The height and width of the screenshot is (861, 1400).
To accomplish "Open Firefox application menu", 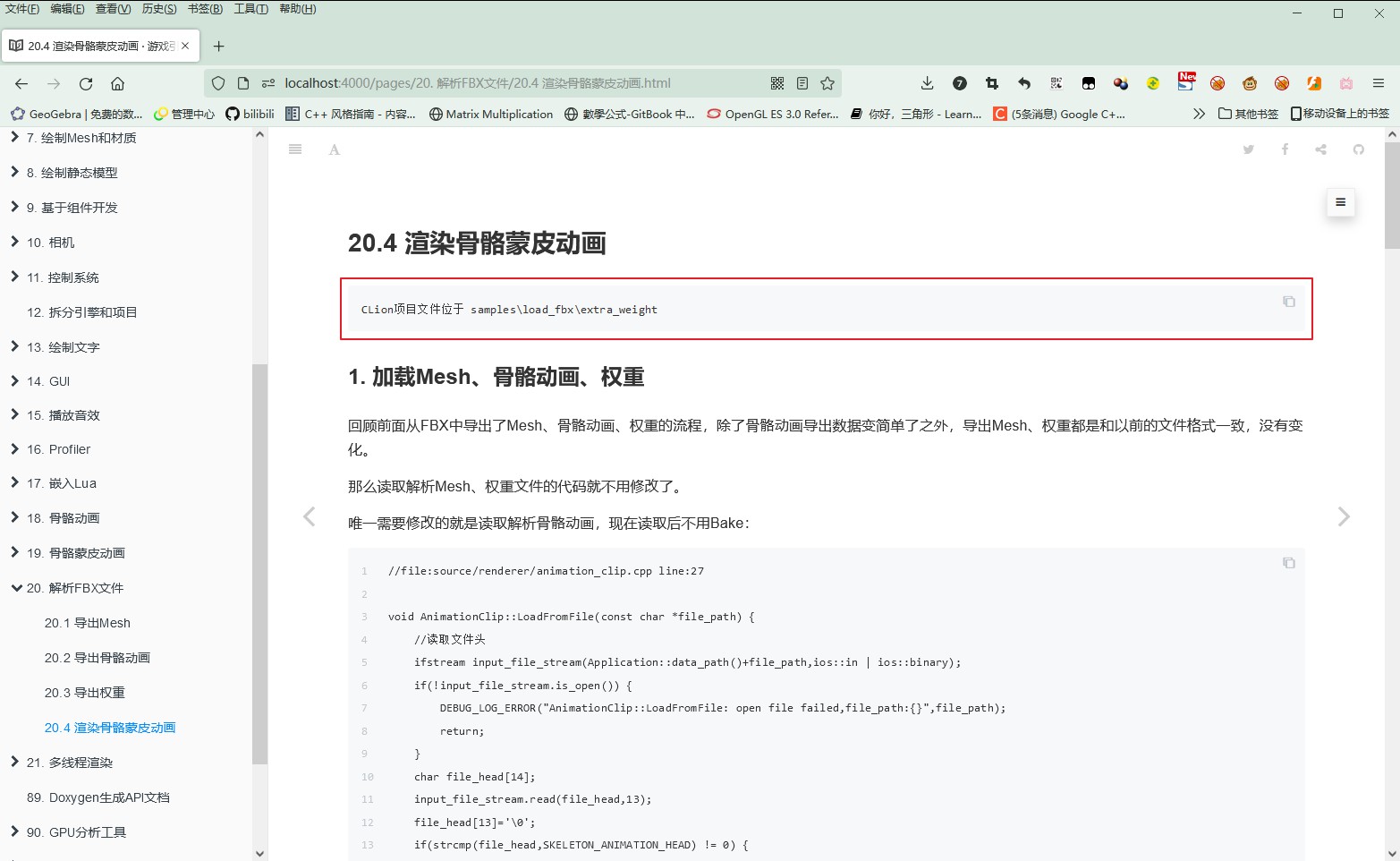I will 1379,83.
